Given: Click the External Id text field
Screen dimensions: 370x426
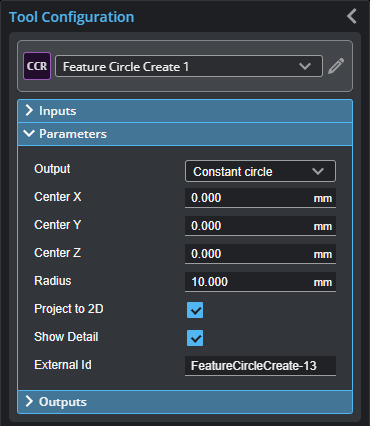Looking at the screenshot, I should (x=260, y=366).
